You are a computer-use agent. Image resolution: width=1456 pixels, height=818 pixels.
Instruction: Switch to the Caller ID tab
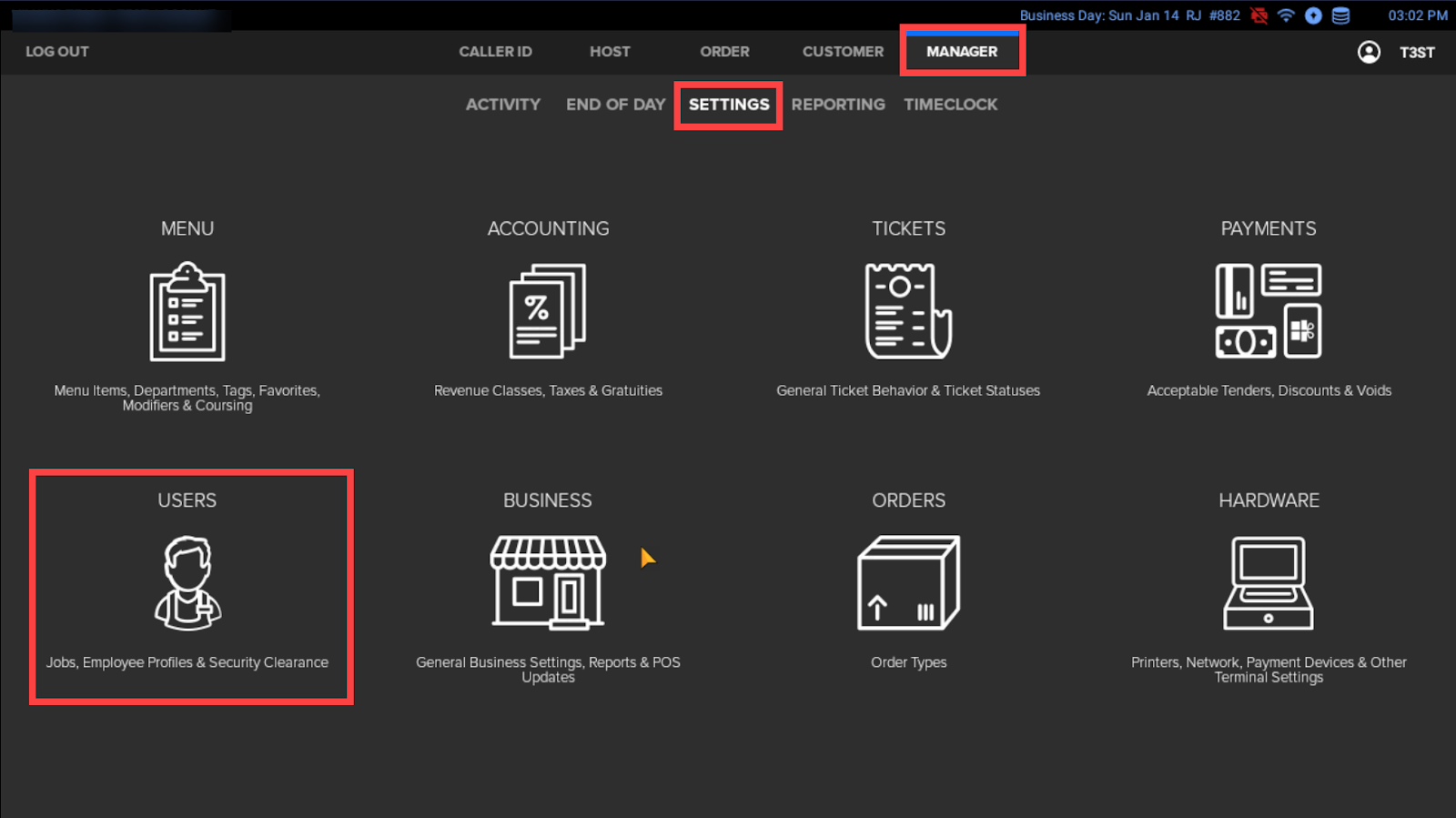click(x=495, y=52)
